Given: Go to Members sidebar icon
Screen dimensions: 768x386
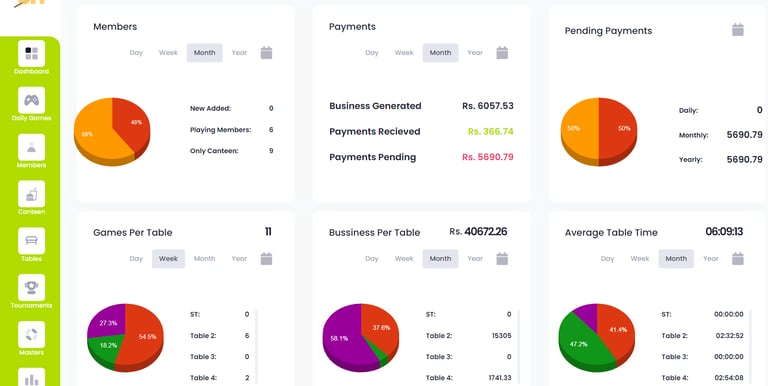Looking at the screenshot, I should [31, 147].
